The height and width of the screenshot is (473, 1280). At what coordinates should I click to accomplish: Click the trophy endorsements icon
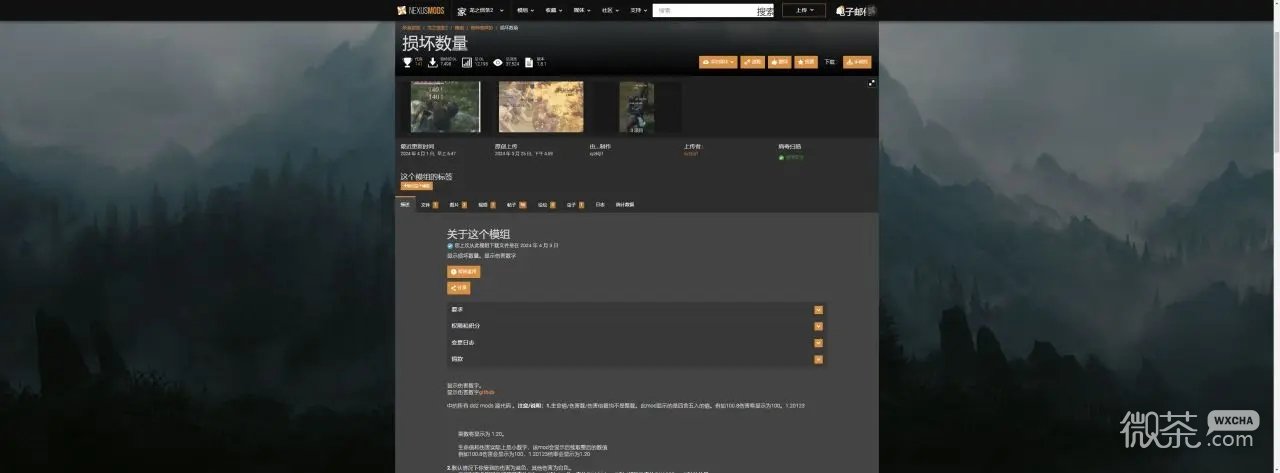click(407, 62)
